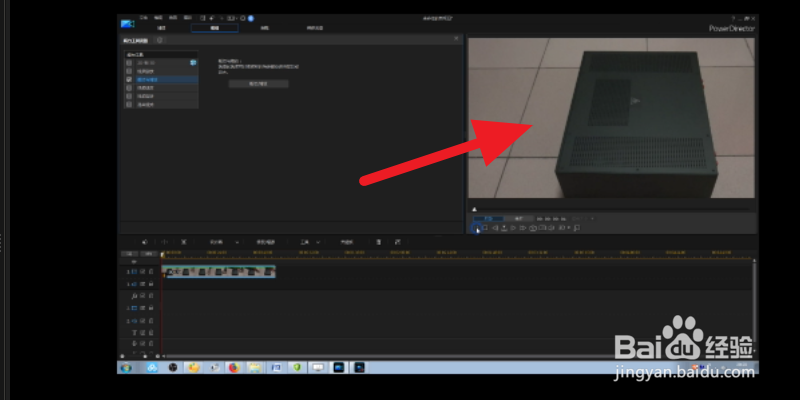
Task: Open the first menu in menu bar
Action: (144, 17)
